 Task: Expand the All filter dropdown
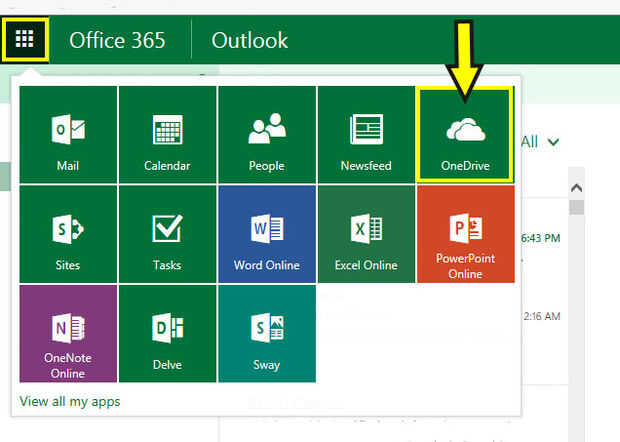(x=540, y=142)
